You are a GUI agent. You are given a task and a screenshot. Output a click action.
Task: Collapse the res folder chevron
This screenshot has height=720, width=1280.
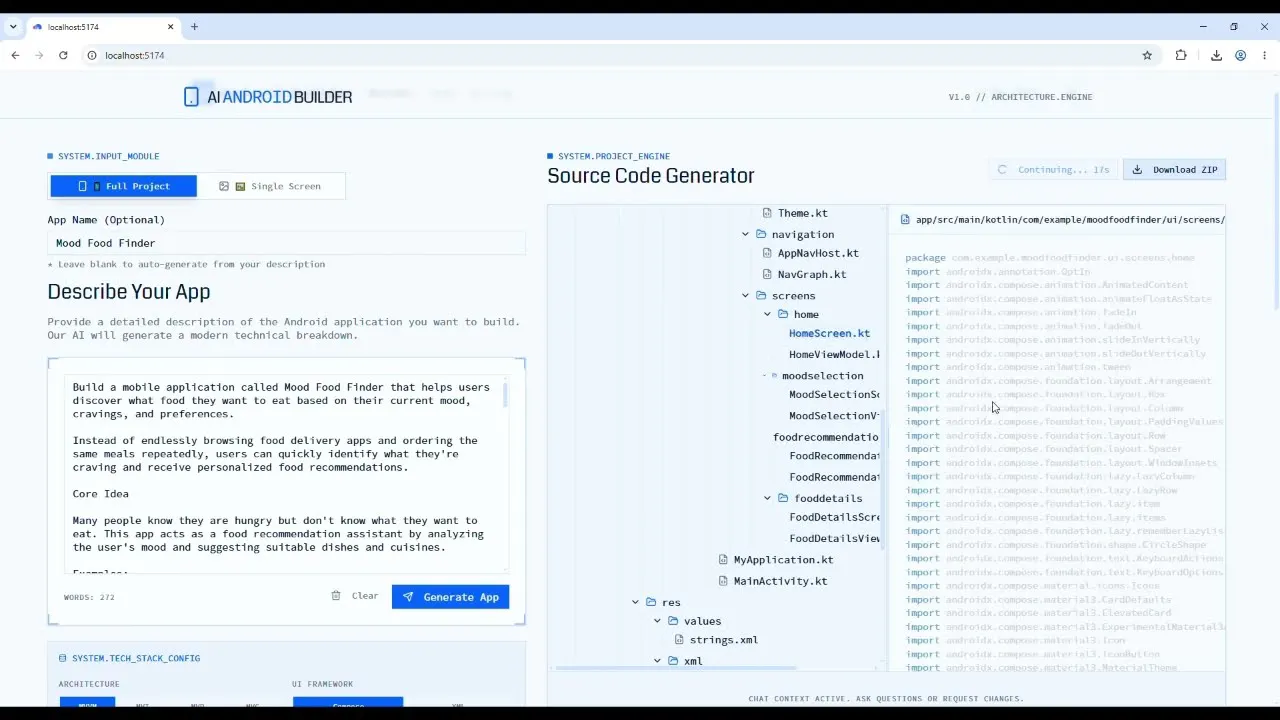click(635, 602)
